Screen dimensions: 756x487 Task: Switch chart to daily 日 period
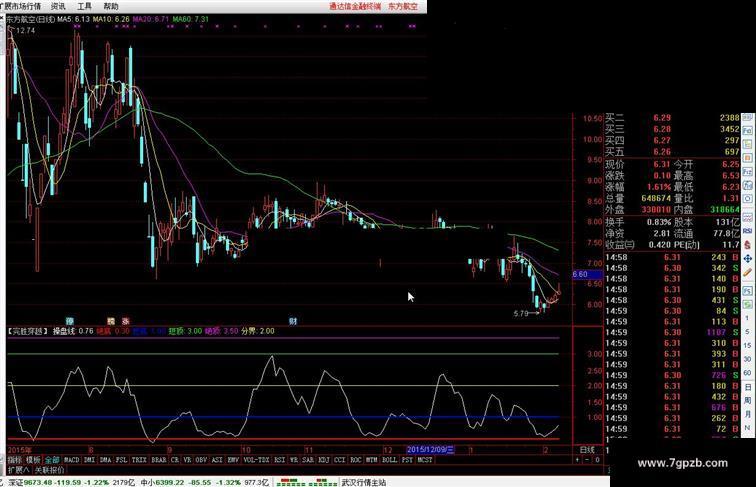[747, 387]
